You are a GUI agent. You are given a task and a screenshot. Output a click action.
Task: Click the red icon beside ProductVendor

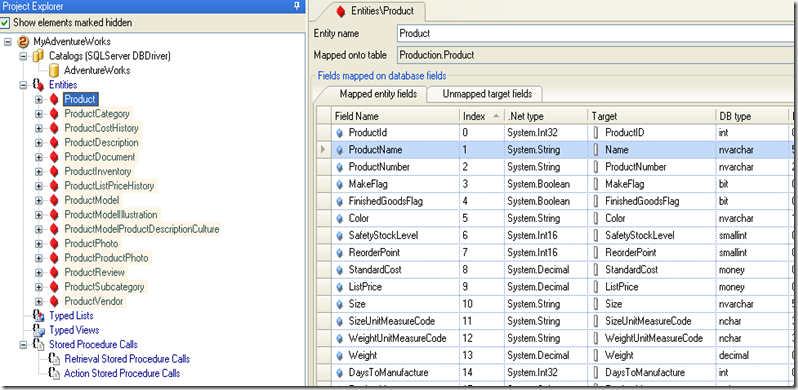(x=54, y=301)
